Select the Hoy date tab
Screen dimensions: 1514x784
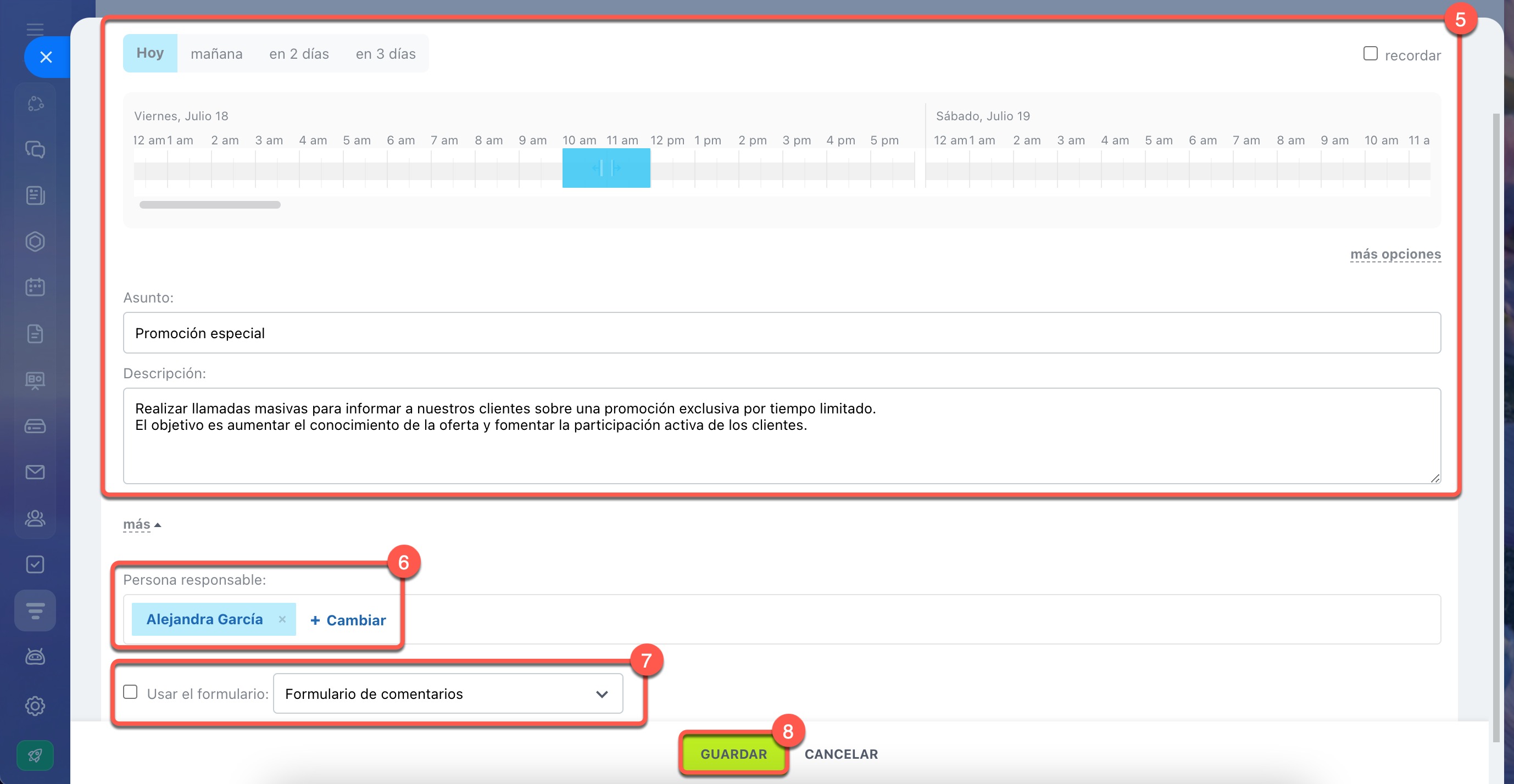pyautogui.click(x=150, y=53)
